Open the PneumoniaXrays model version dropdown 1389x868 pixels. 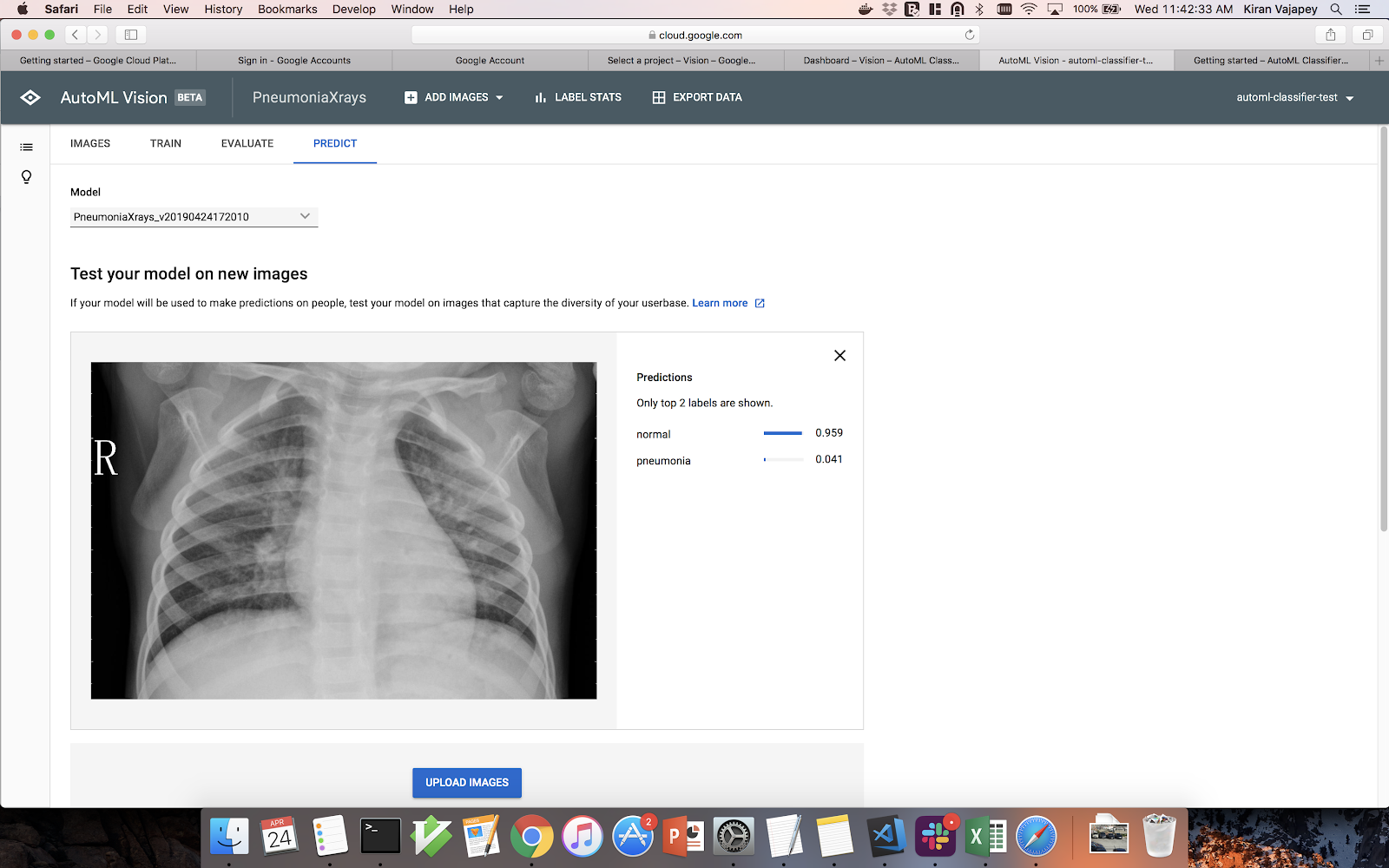coord(194,217)
